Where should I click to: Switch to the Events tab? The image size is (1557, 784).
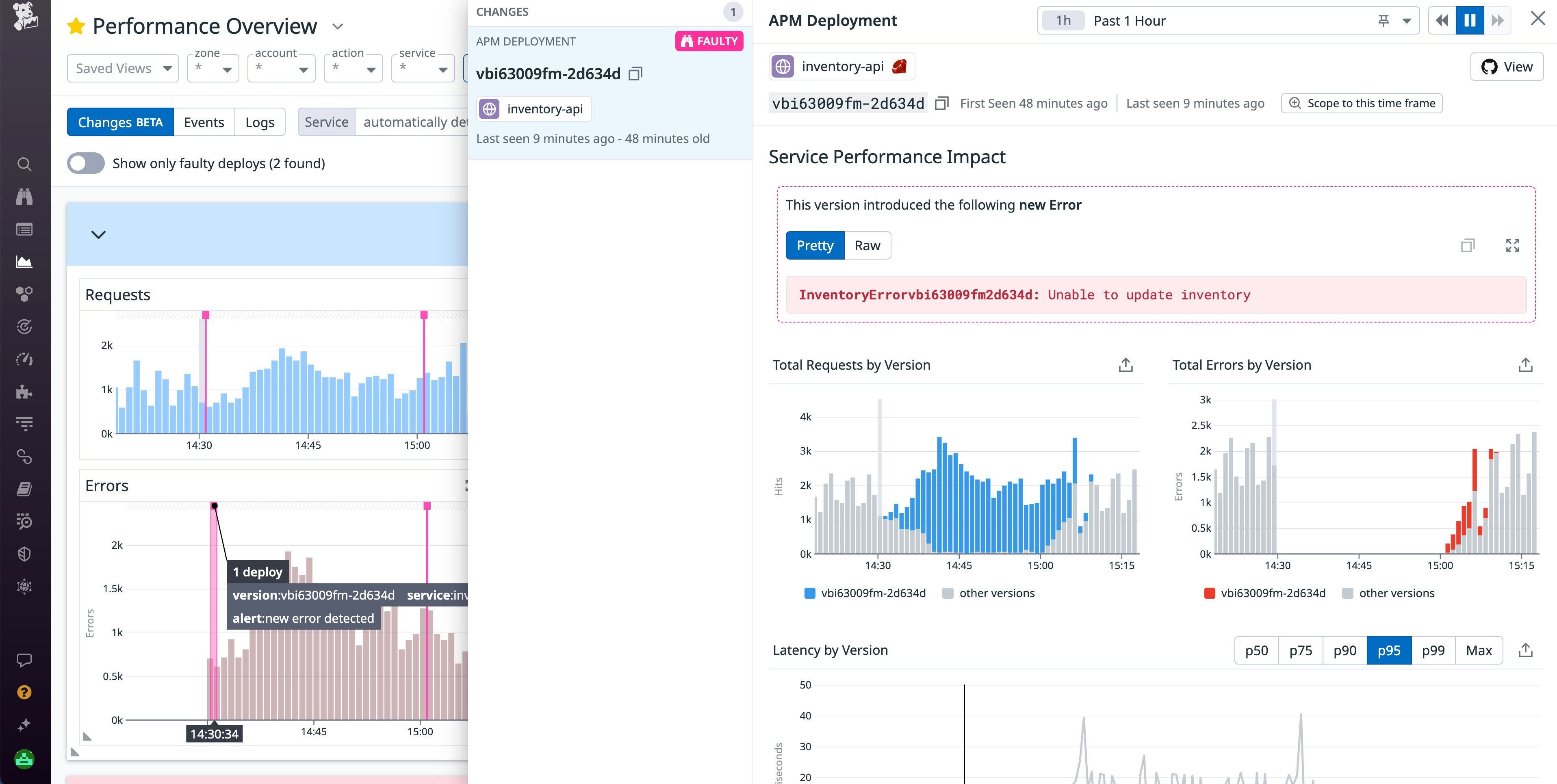(x=204, y=121)
